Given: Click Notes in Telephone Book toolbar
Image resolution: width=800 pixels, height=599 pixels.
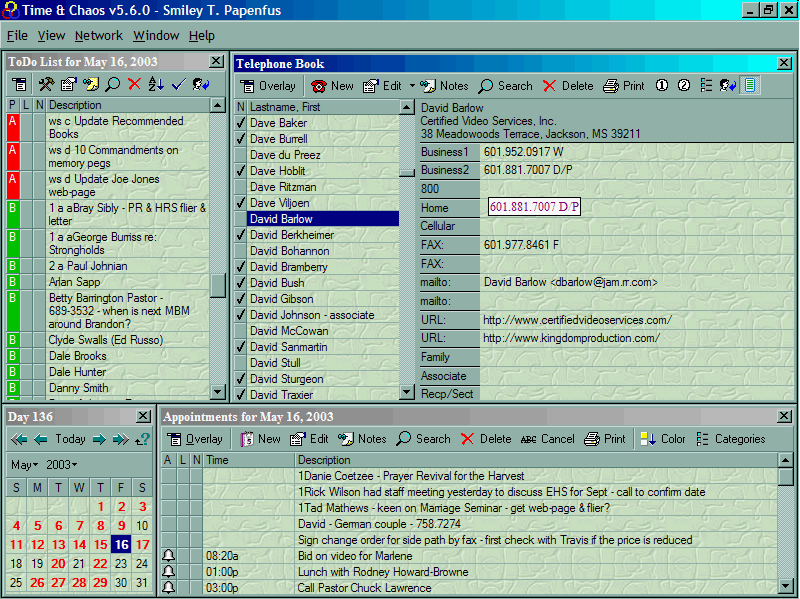Looking at the screenshot, I should tap(444, 86).
